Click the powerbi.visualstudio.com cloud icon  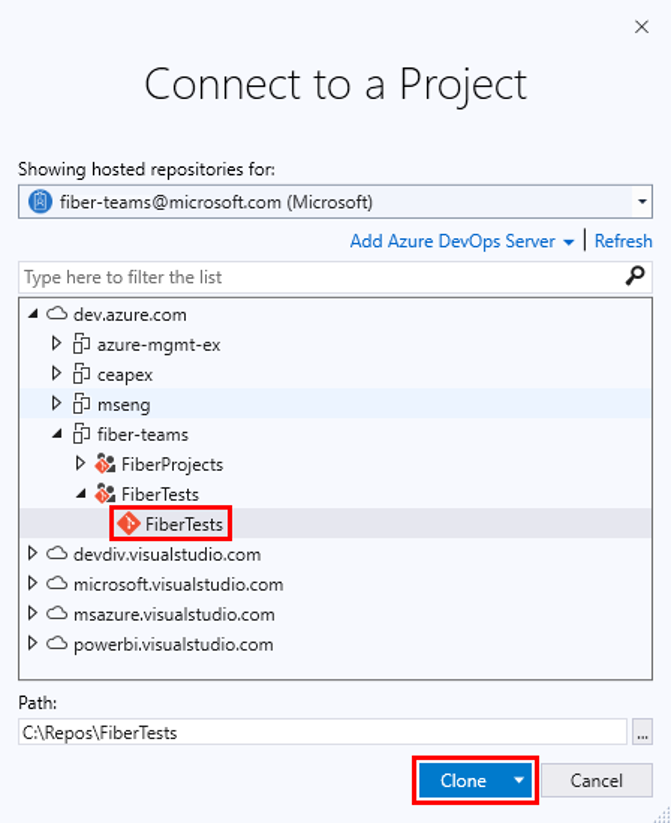click(x=57, y=644)
